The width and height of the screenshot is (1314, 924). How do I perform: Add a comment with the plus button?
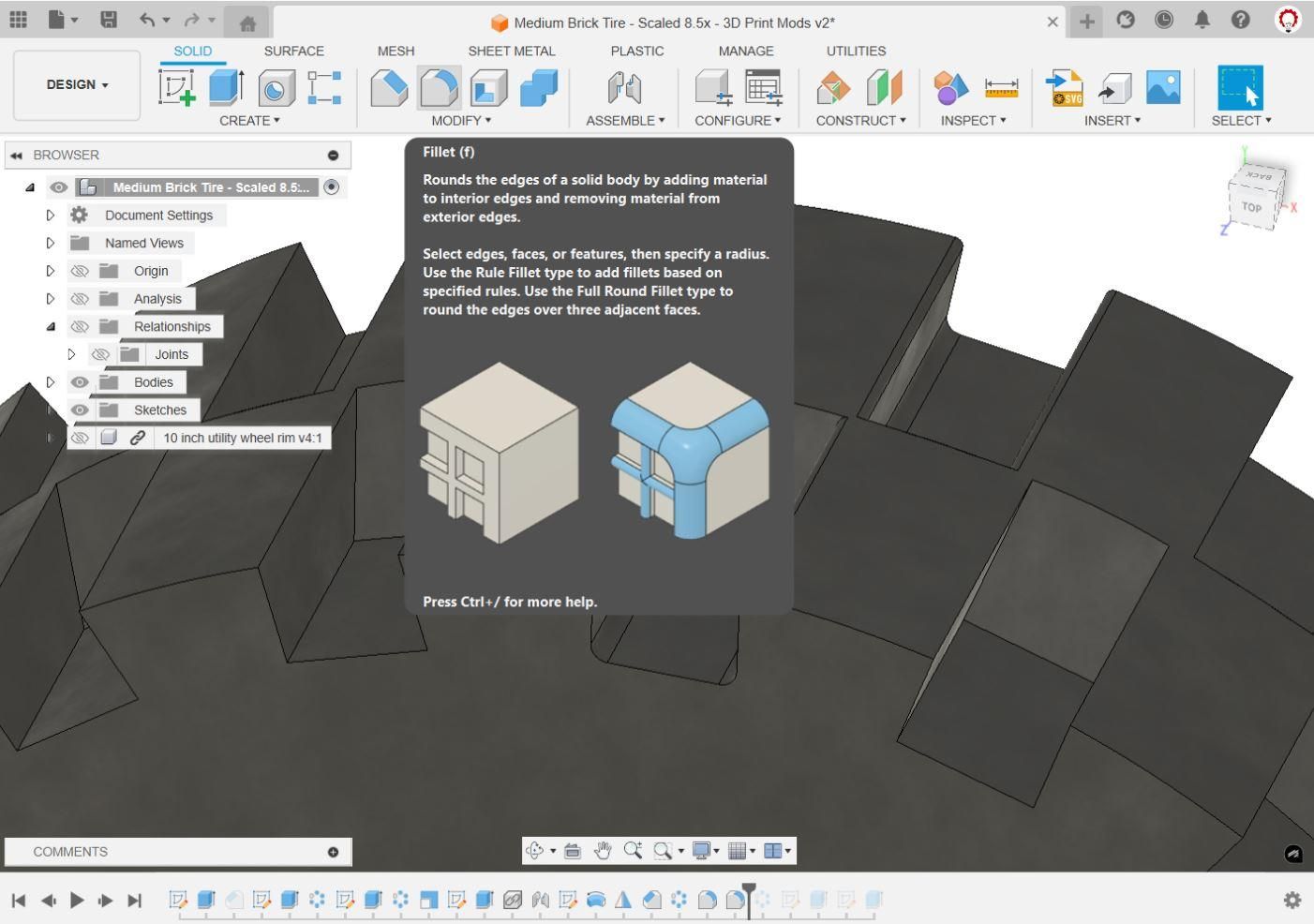point(333,852)
